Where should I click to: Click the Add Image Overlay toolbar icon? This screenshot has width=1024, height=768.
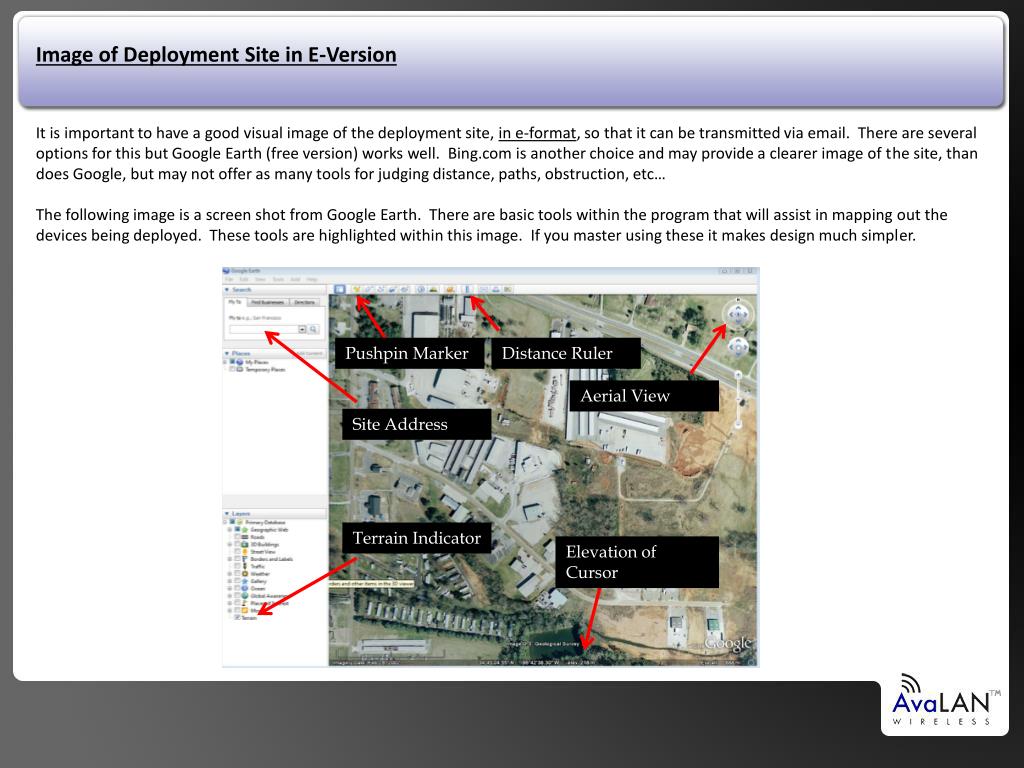pos(392,289)
